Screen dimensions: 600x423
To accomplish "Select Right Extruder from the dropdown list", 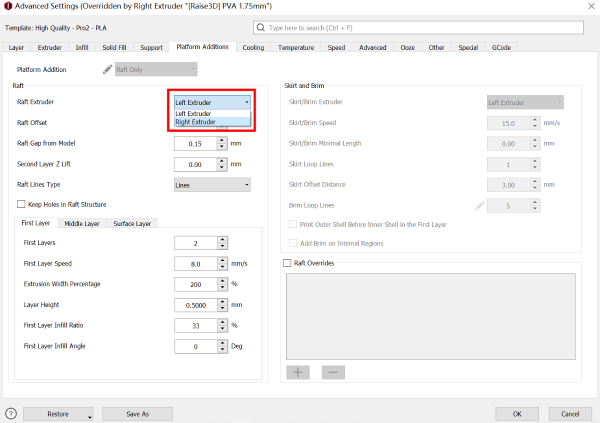I will [x=194, y=122].
